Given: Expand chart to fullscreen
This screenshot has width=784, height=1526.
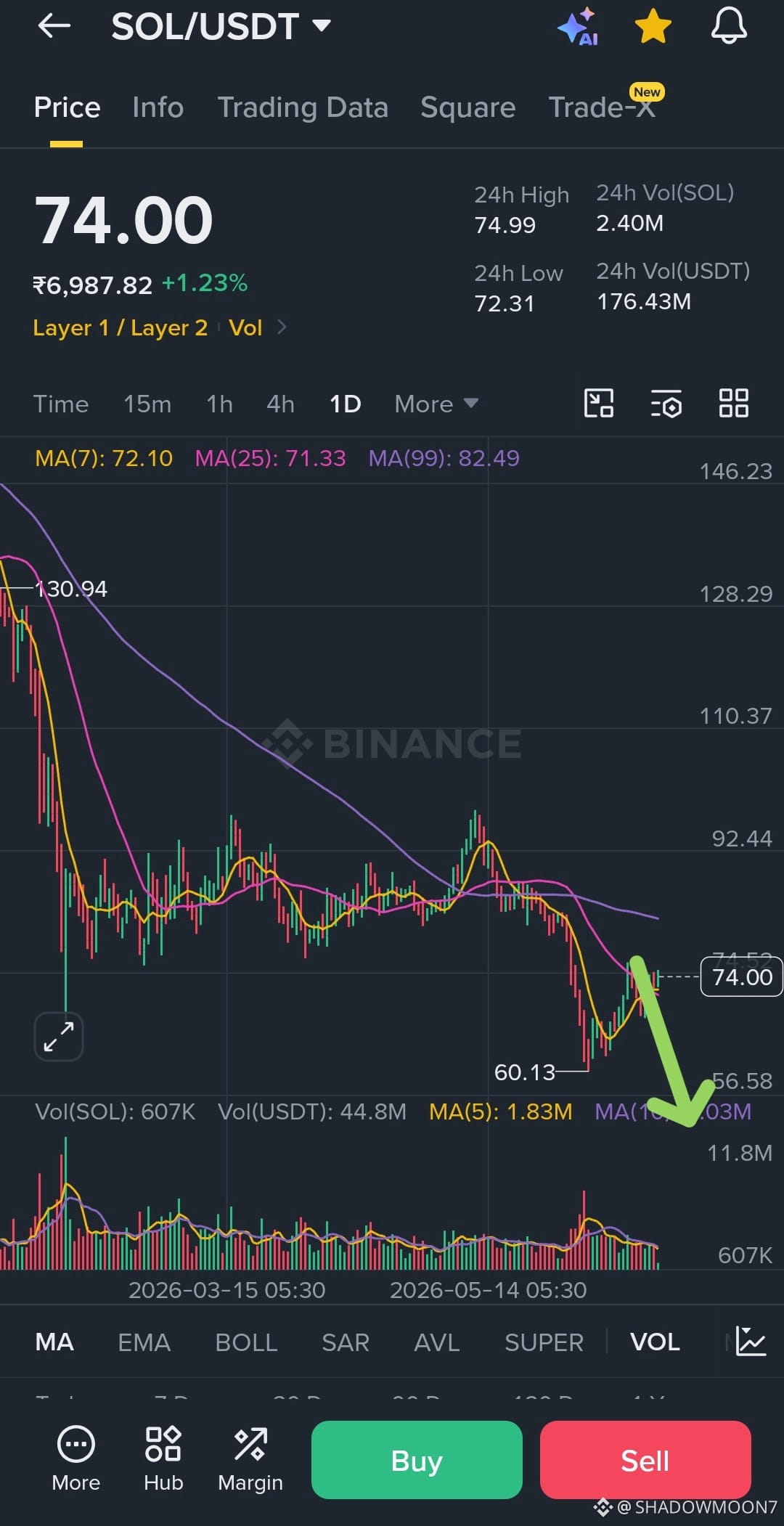Looking at the screenshot, I should (x=59, y=1037).
